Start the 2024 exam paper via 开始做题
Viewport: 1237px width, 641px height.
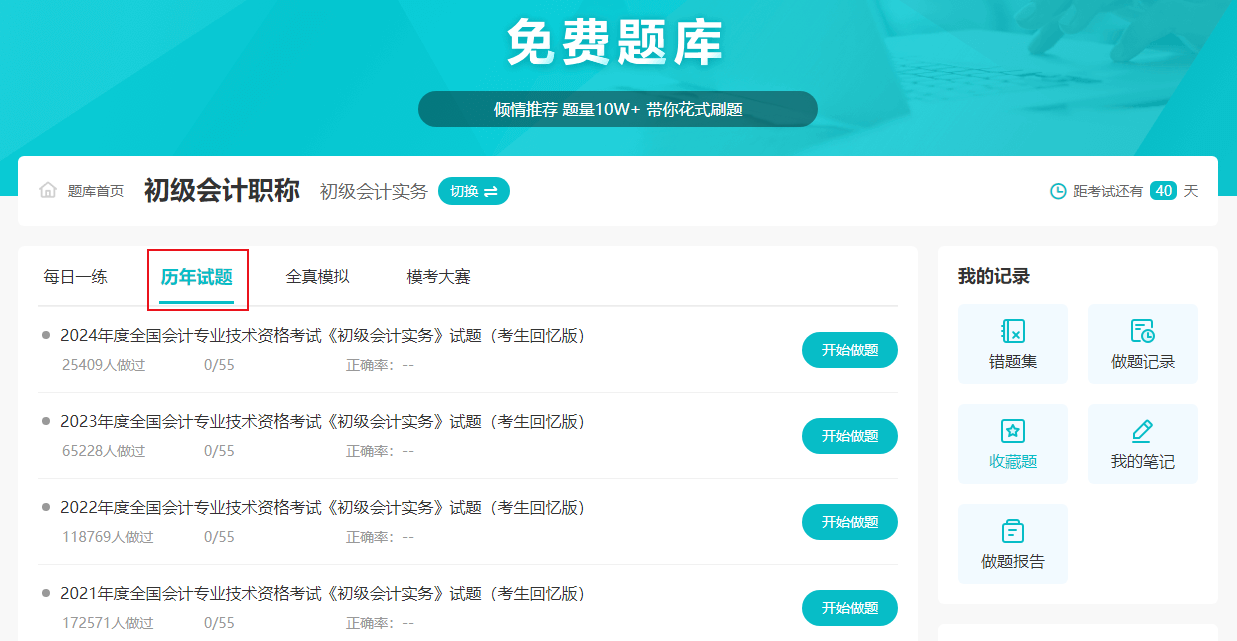coord(849,350)
